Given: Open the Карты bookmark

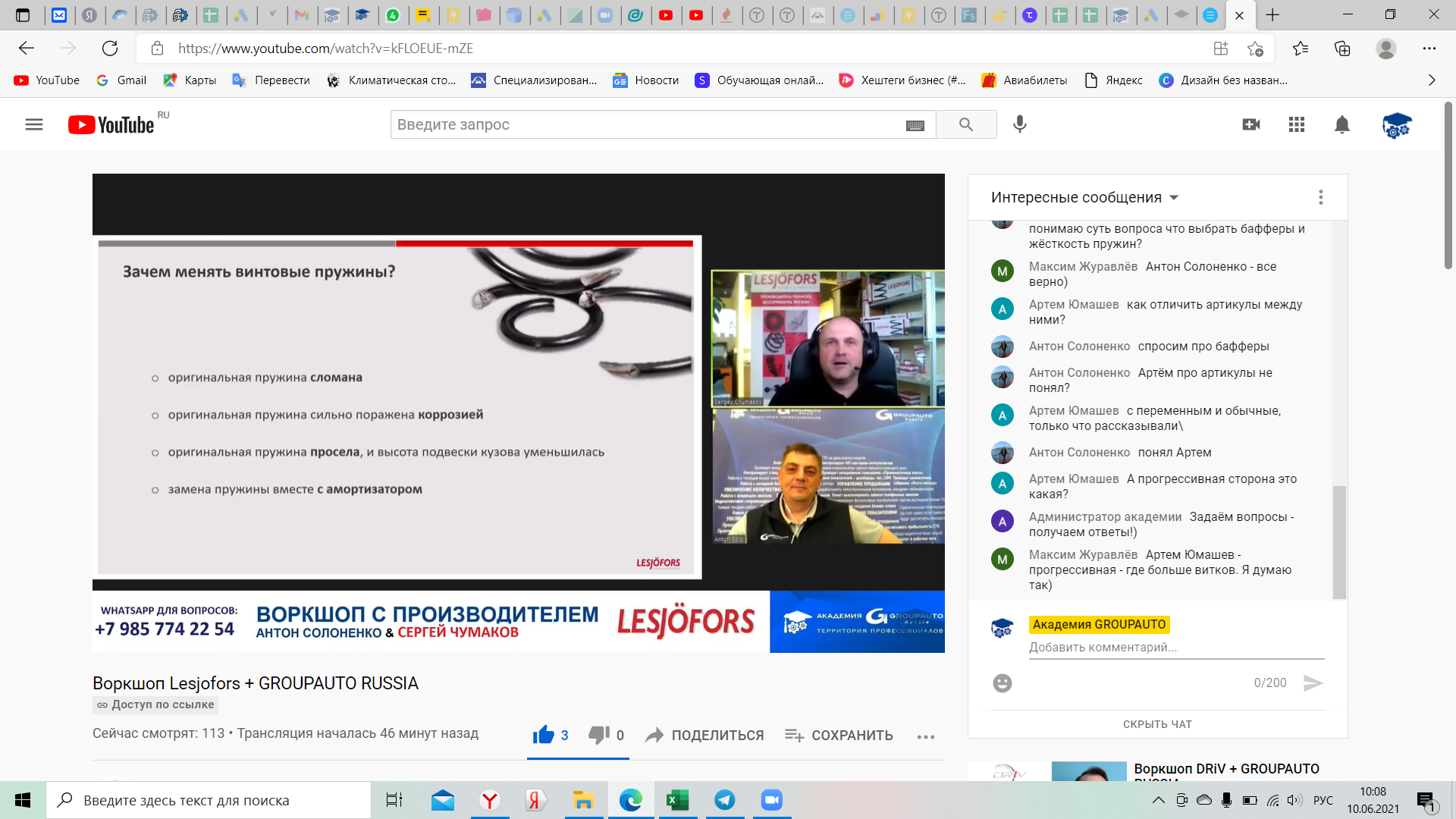Looking at the screenshot, I should (190, 80).
